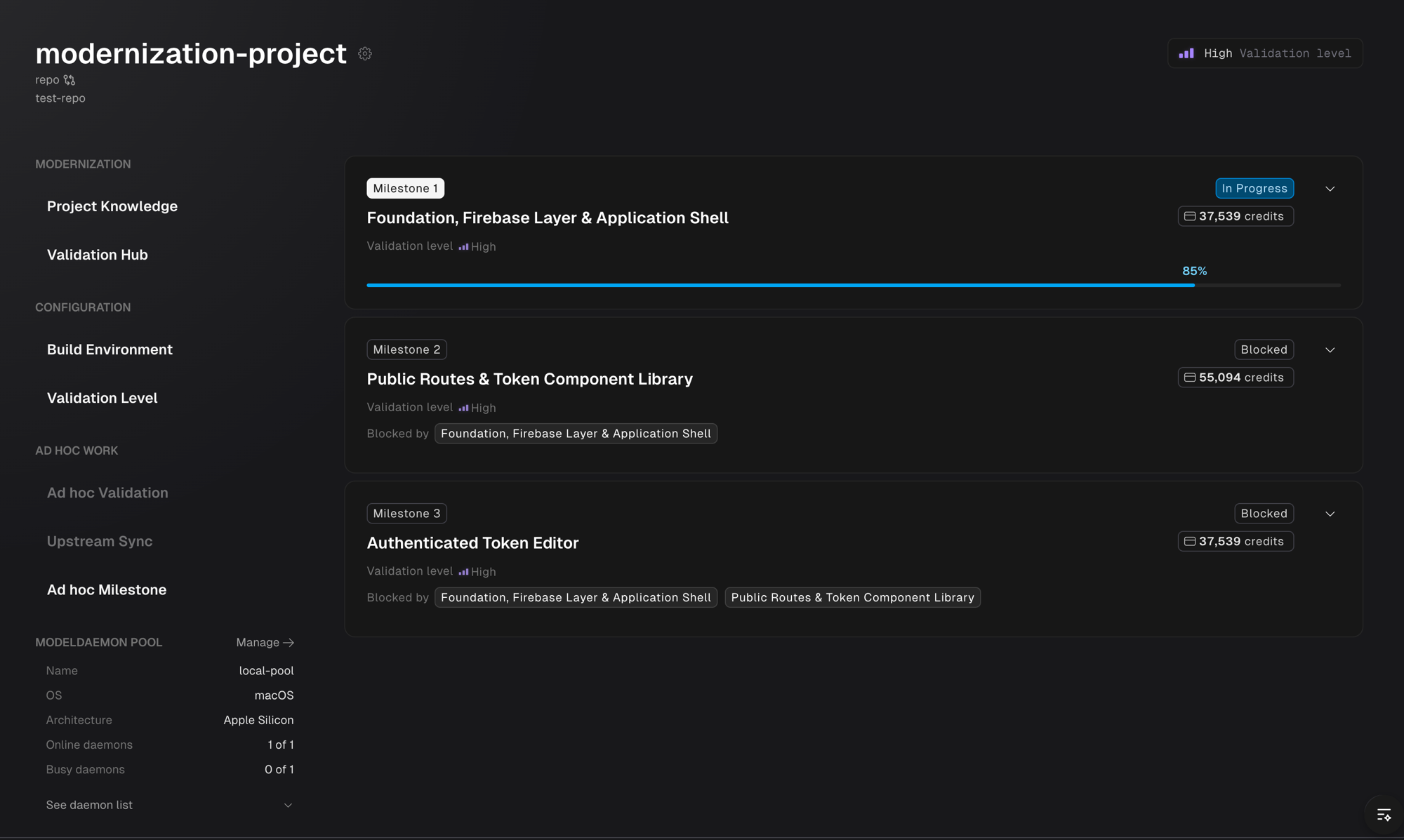Click Blocked badge on Milestone 2
Image resolution: width=1404 pixels, height=840 pixels.
[x=1264, y=349]
